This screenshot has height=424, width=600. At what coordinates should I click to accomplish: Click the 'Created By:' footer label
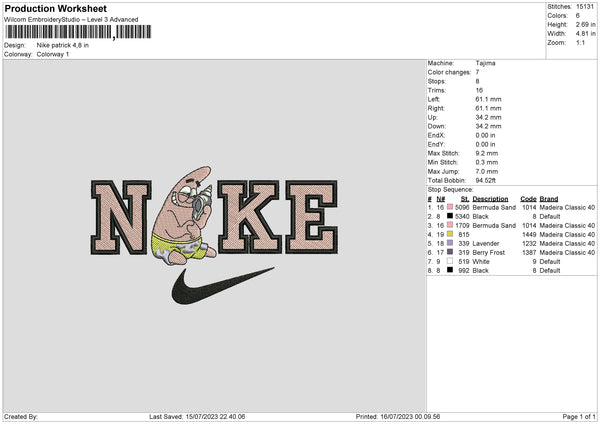tap(21, 416)
